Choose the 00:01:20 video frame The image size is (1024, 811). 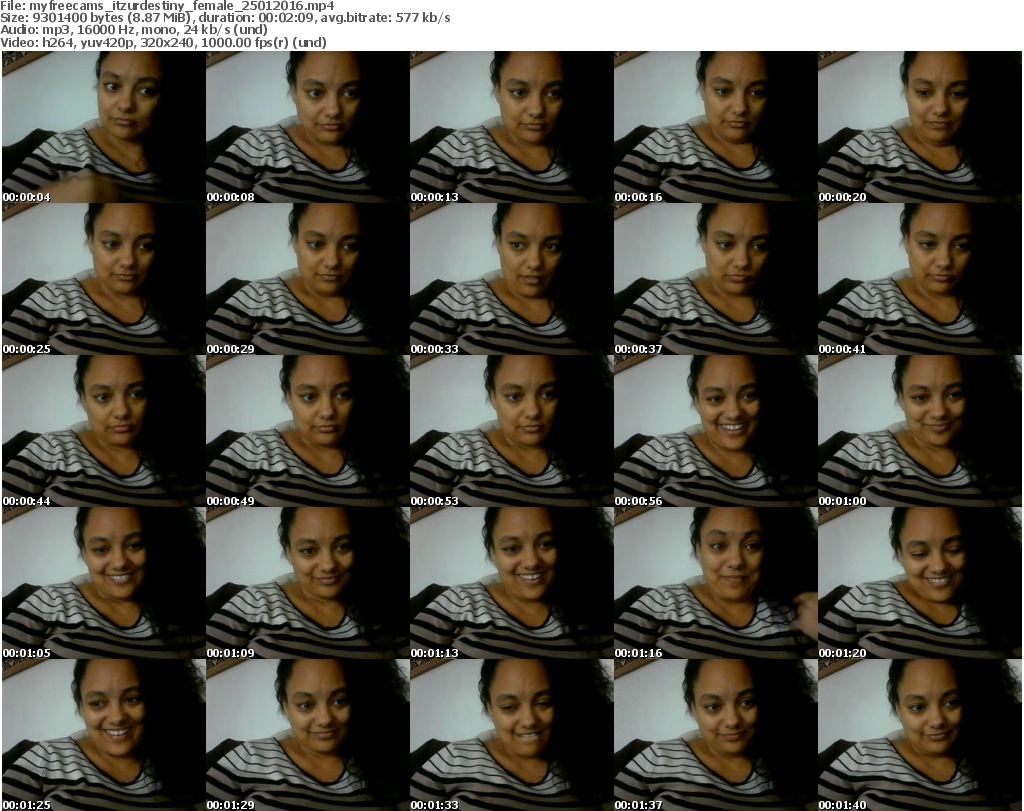[920, 583]
